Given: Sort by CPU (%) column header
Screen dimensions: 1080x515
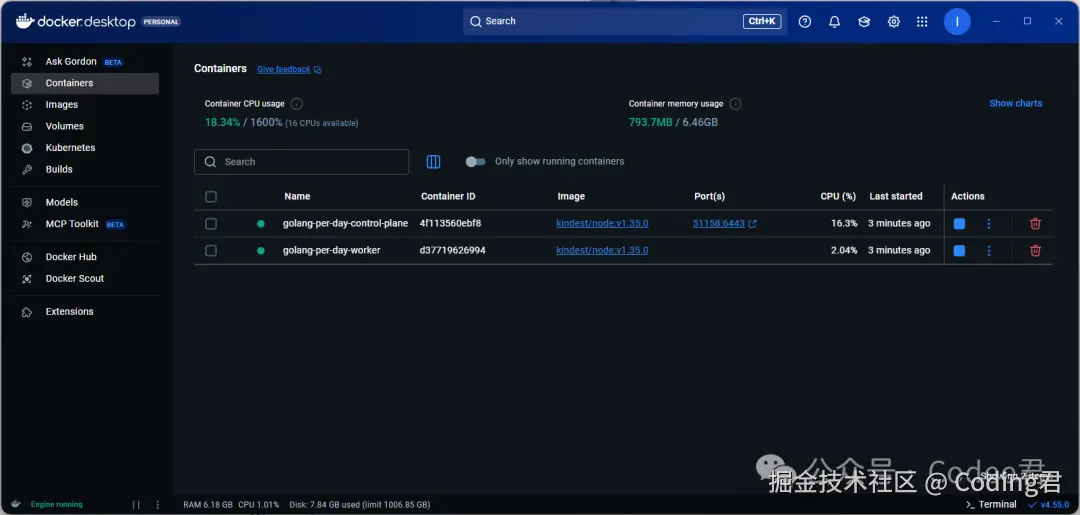Looking at the screenshot, I should [838, 196].
